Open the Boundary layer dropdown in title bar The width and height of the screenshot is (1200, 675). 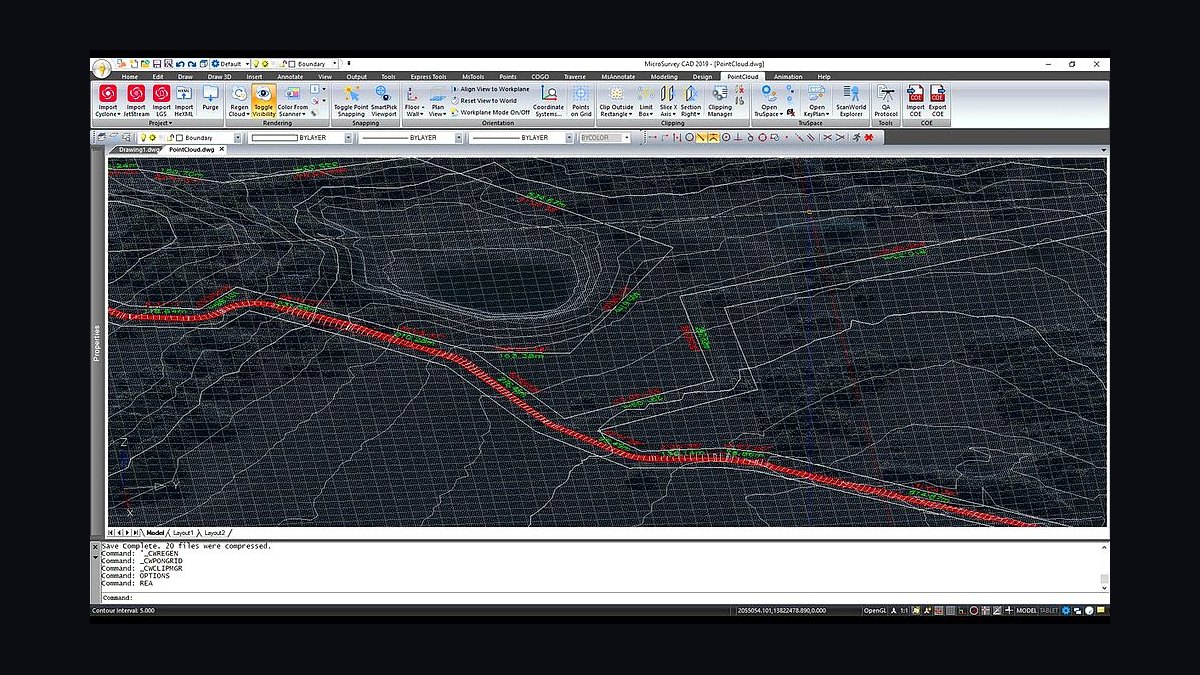pos(334,64)
